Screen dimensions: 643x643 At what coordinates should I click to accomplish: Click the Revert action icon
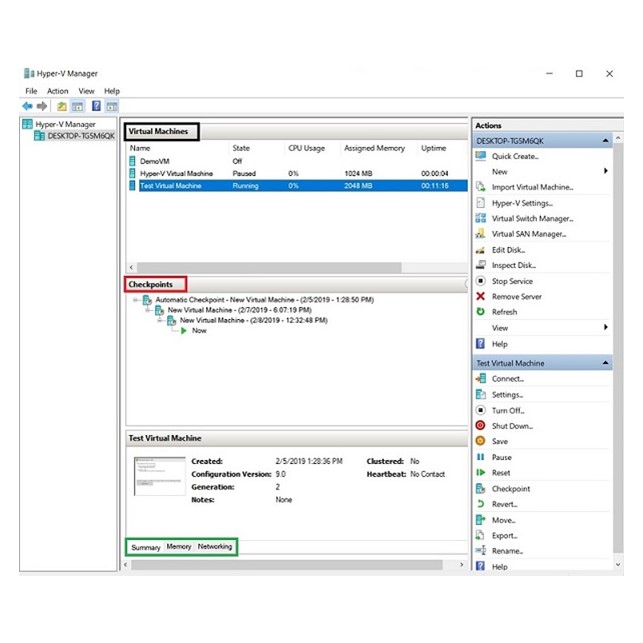click(x=481, y=504)
